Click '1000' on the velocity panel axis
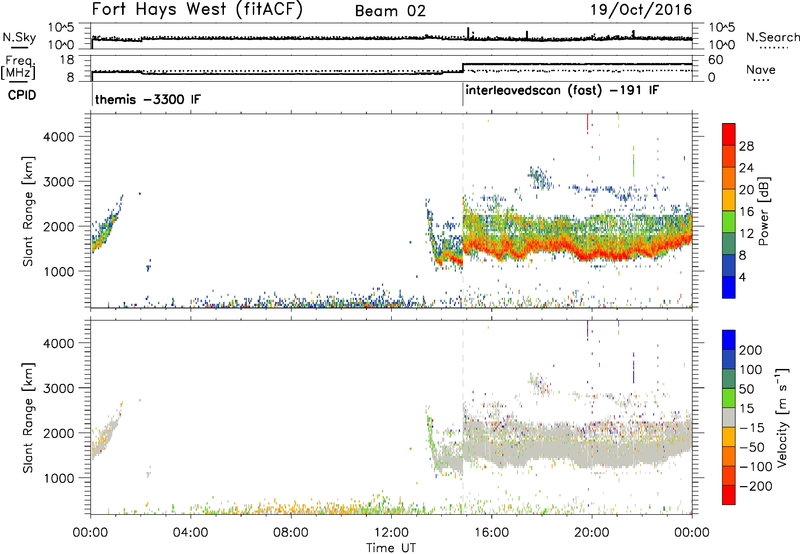The width and height of the screenshot is (800, 554). tap(58, 478)
